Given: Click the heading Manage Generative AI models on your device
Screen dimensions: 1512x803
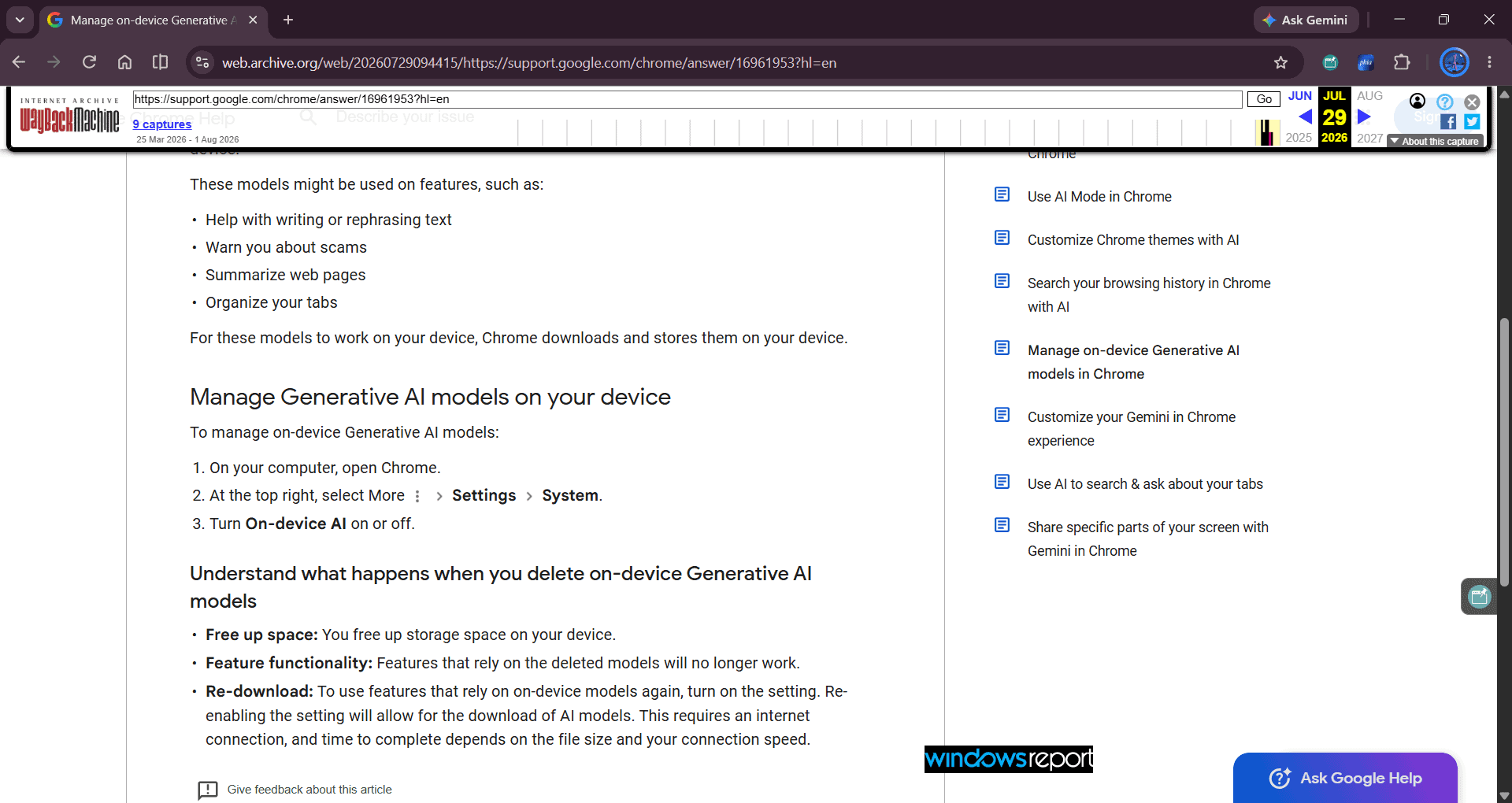Looking at the screenshot, I should [430, 397].
